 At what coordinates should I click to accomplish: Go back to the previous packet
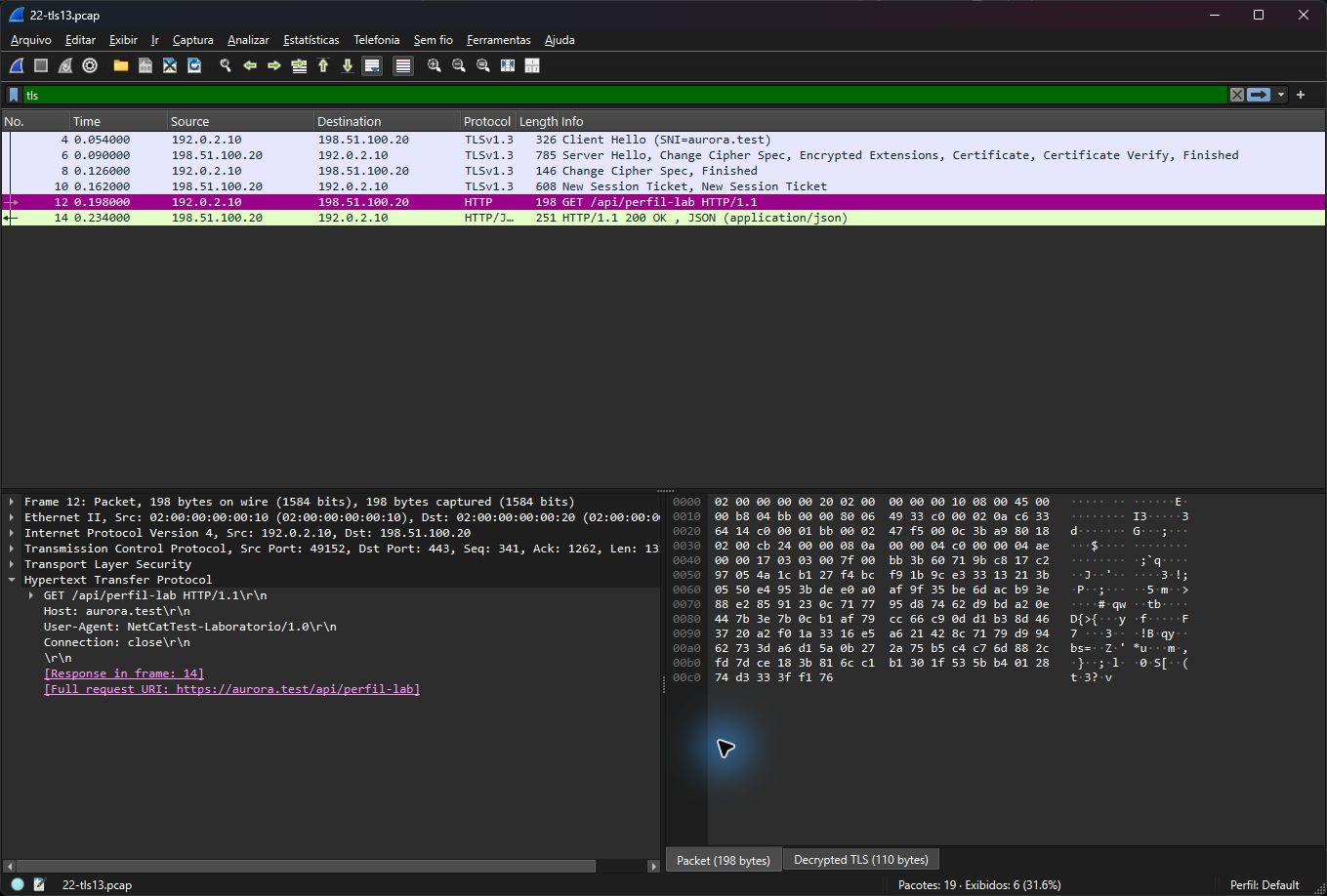(x=250, y=65)
